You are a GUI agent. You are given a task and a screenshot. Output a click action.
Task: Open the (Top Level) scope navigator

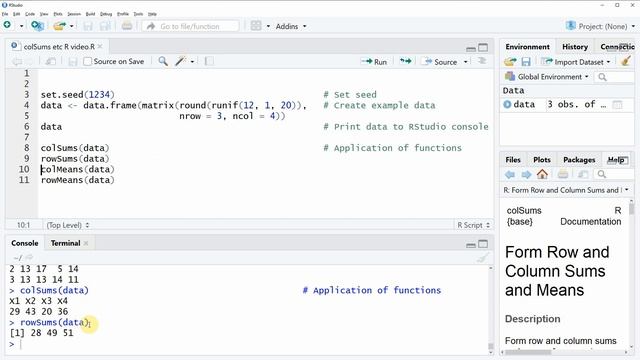click(68, 225)
